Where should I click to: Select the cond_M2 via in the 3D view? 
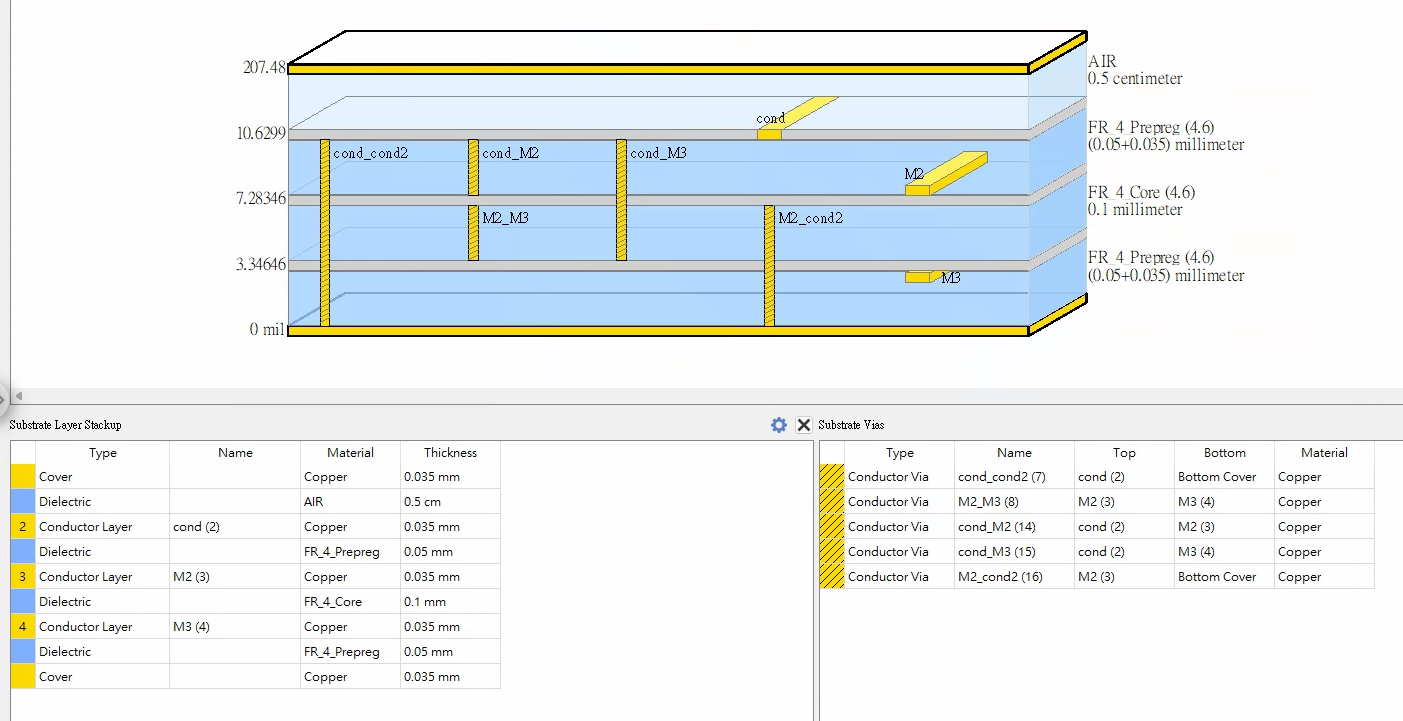473,168
